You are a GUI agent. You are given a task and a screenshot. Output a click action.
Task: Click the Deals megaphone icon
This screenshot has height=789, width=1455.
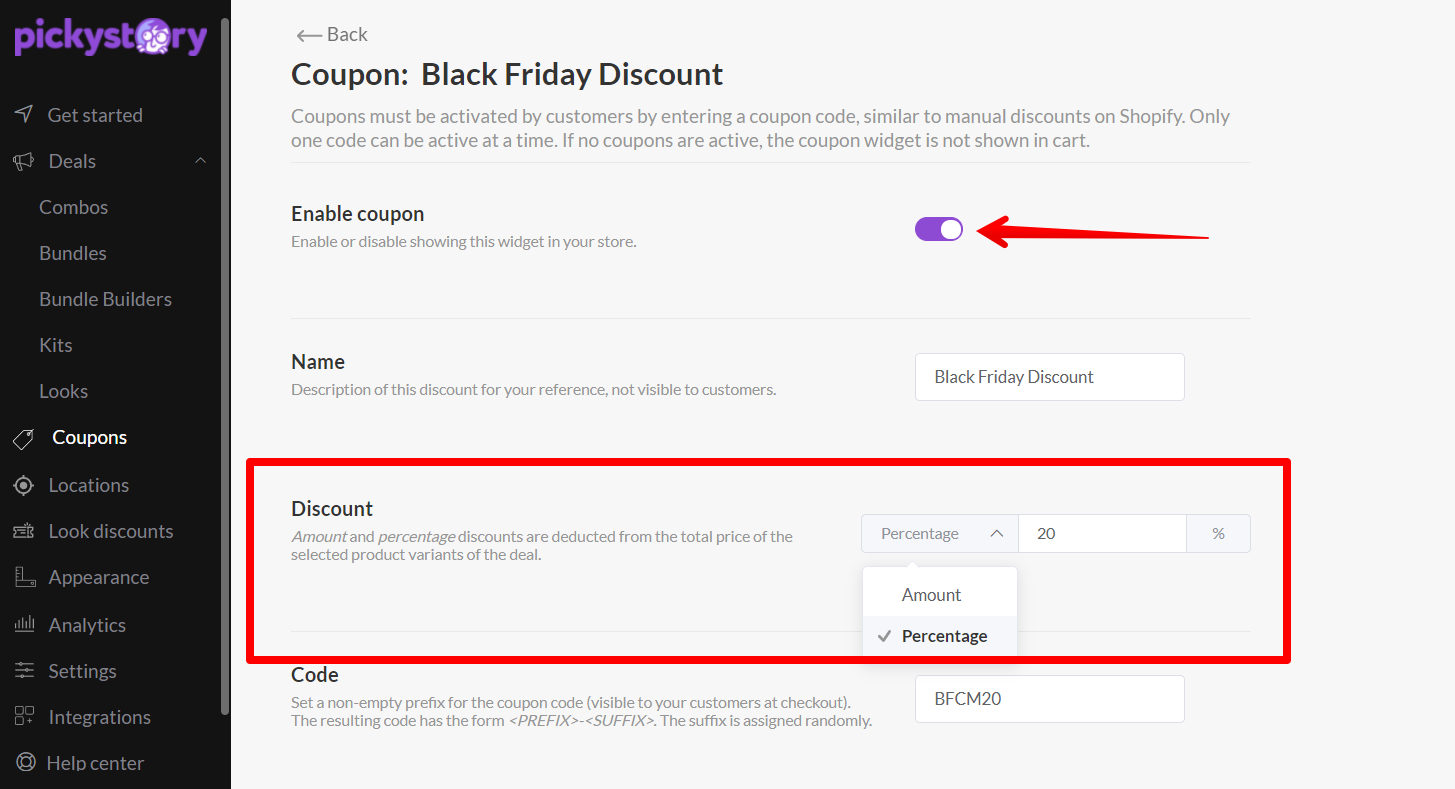click(24, 161)
